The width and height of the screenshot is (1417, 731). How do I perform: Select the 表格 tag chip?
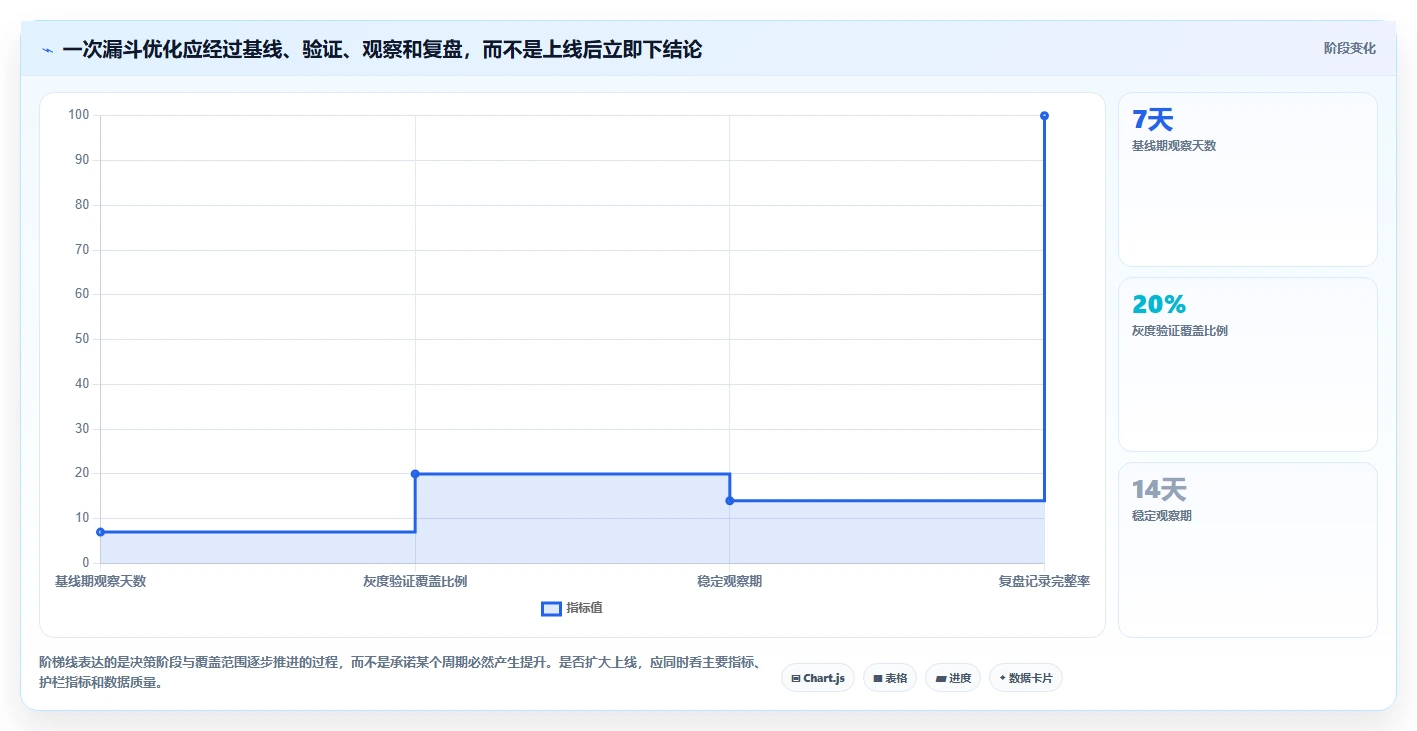[x=890, y=678]
